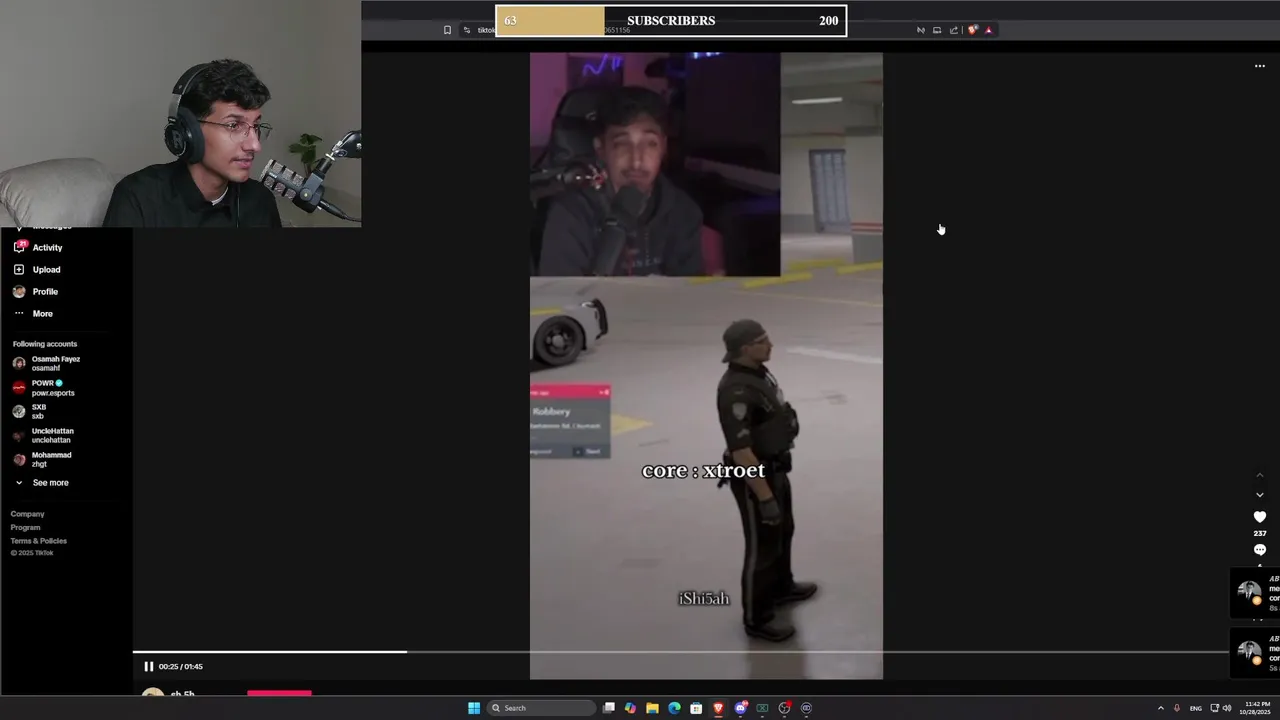Viewport: 1280px width, 720px height.
Task: Switch the ENG input language
Action: (x=1195, y=708)
